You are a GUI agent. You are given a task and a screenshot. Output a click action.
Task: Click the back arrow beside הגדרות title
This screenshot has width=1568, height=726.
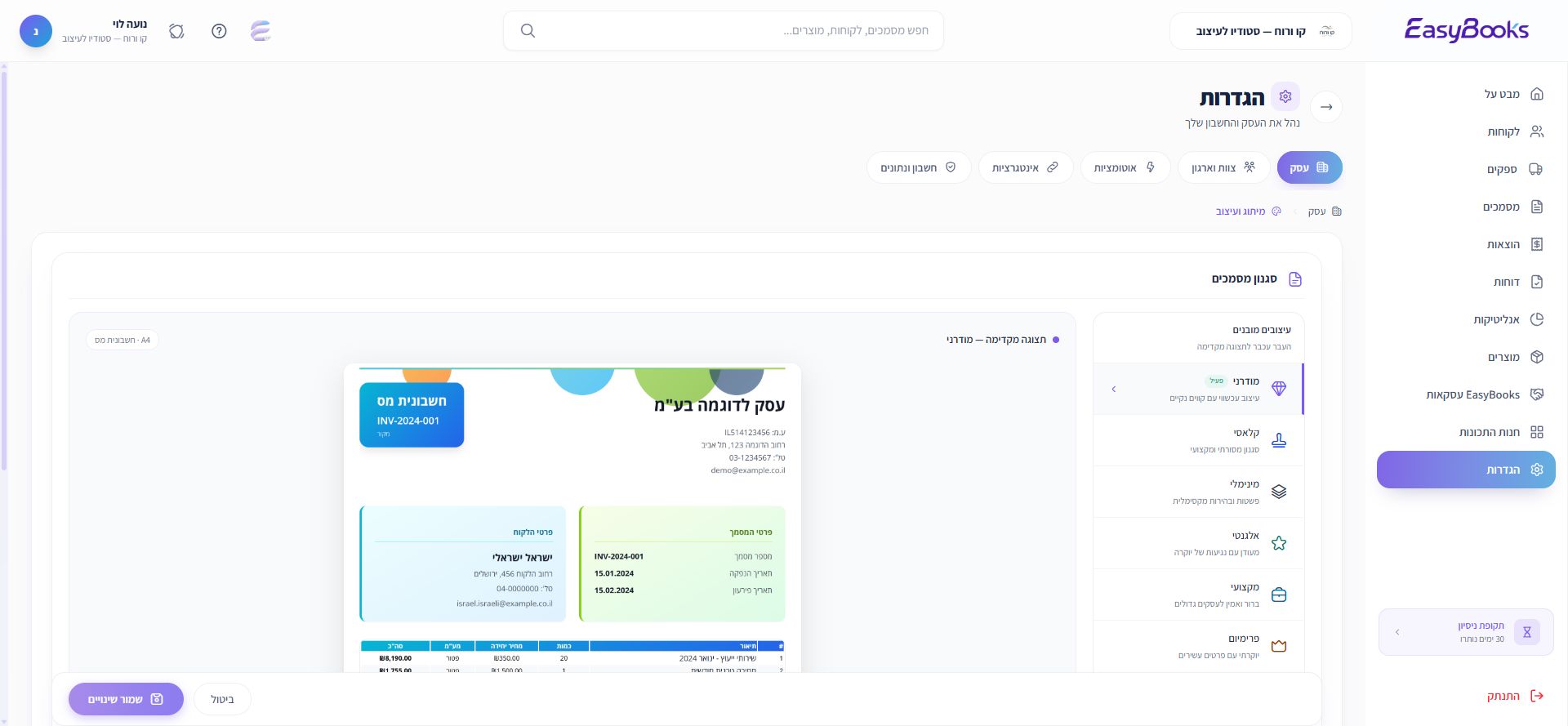[x=1326, y=107]
